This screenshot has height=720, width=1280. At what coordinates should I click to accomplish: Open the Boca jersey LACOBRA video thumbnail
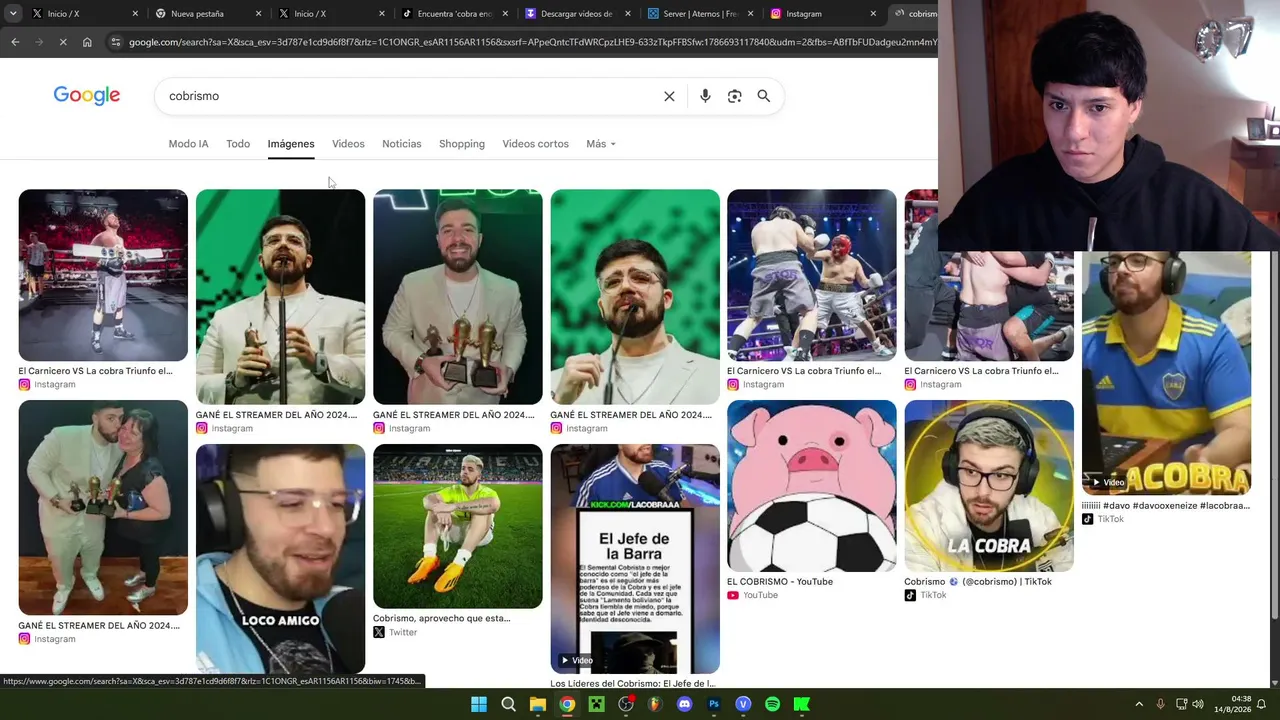pos(1166,374)
